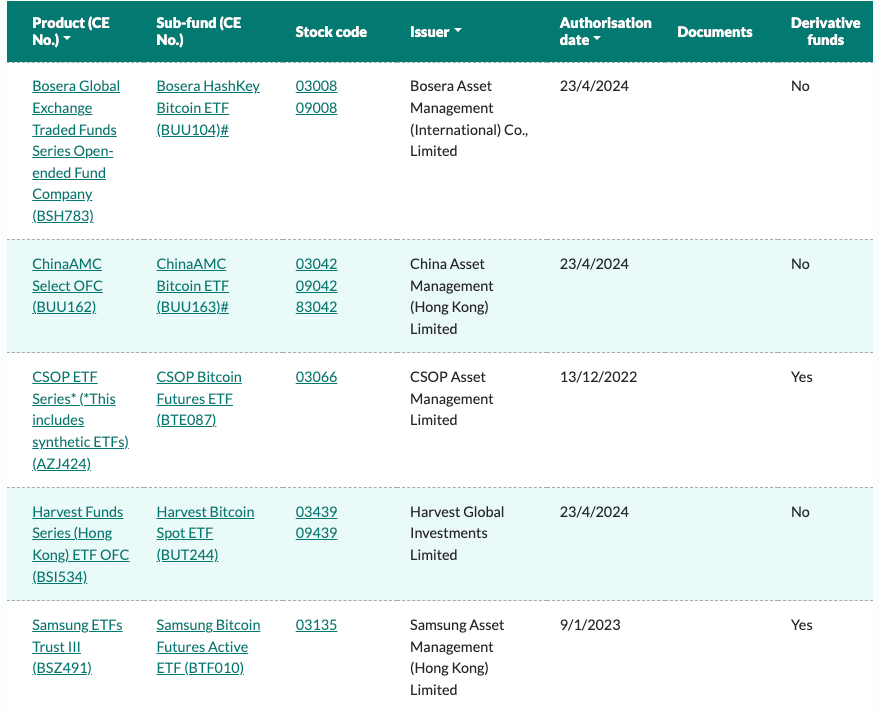881x711 pixels.
Task: Open Bosera Global Exchange Traded Funds link
Action: point(76,151)
